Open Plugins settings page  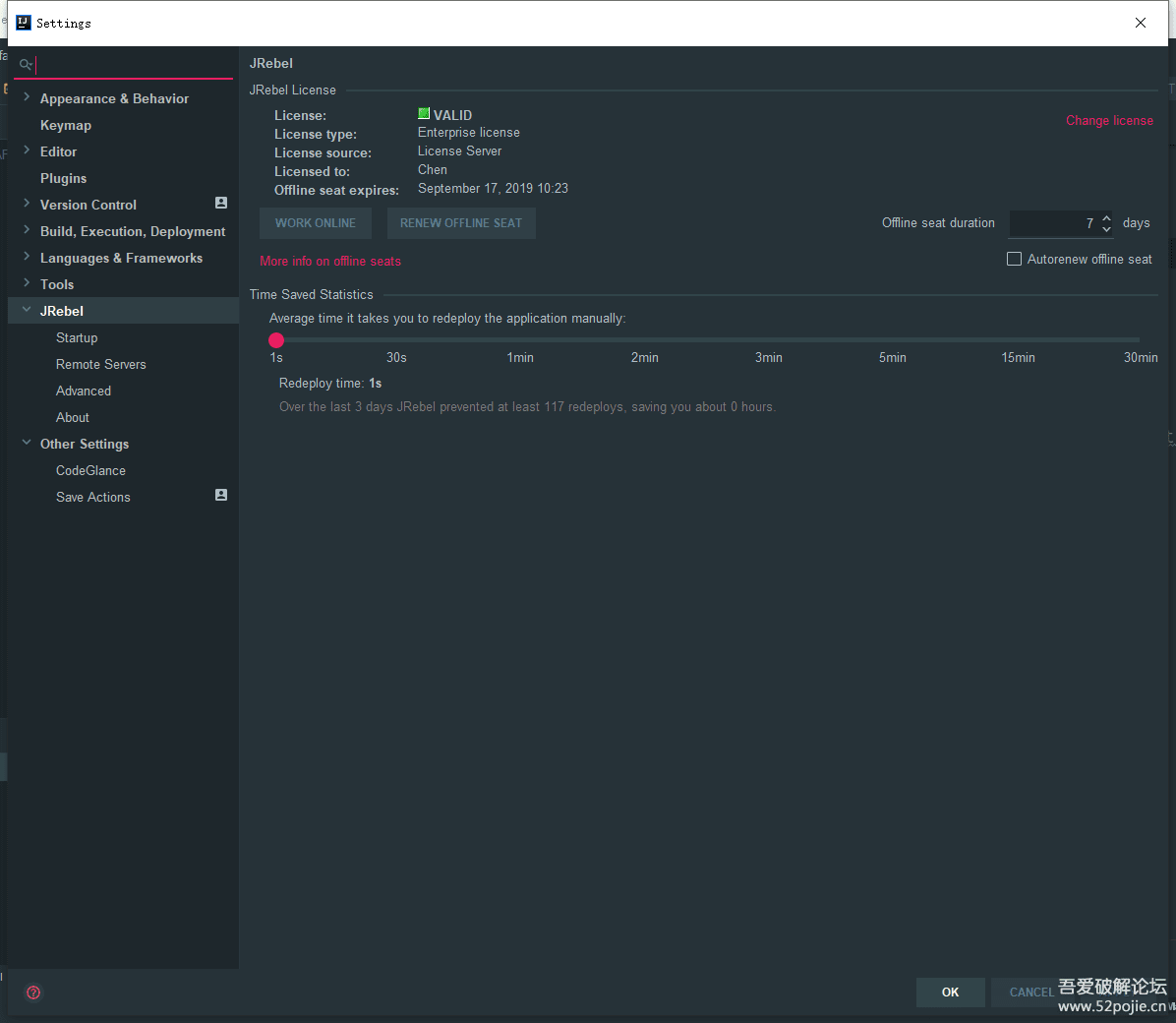(63, 179)
